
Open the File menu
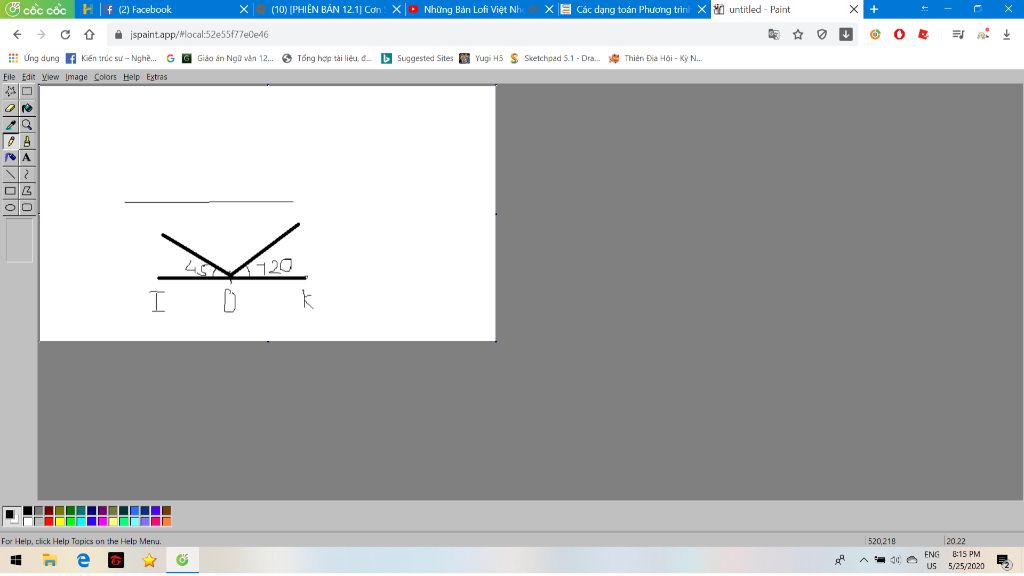(9, 77)
